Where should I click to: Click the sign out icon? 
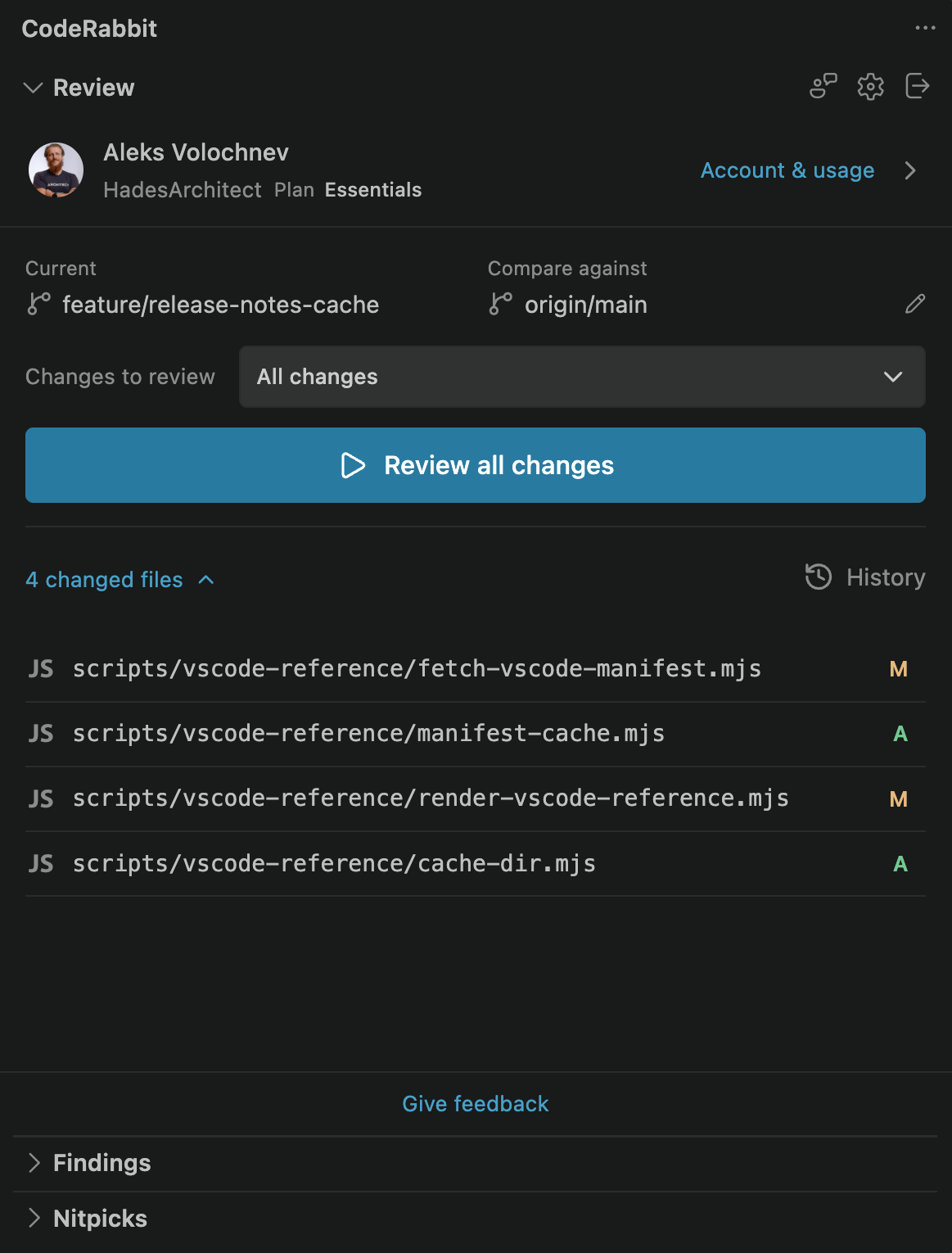pos(918,86)
